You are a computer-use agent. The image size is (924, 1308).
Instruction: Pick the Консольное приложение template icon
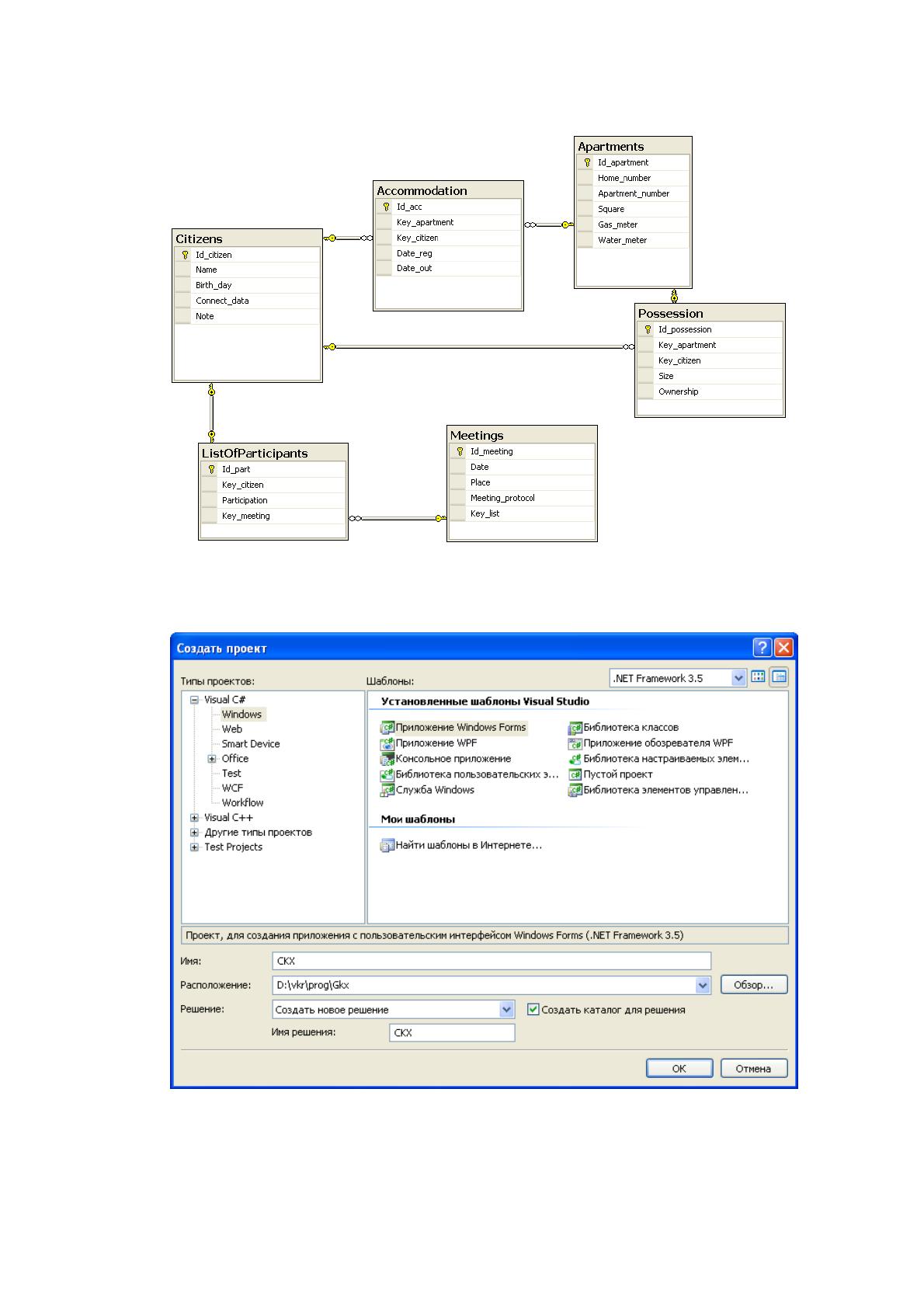[387, 759]
